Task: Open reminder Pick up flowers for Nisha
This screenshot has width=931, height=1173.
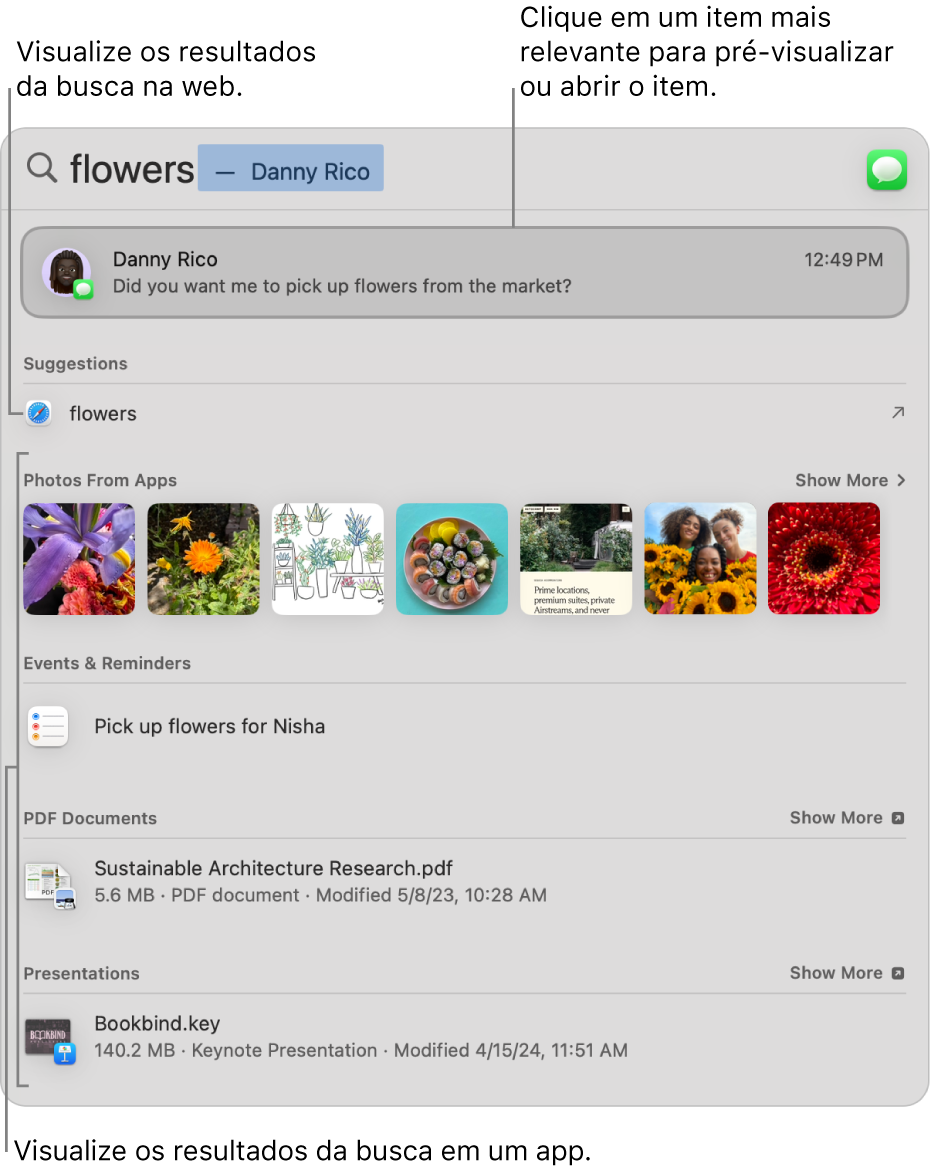Action: 464,726
